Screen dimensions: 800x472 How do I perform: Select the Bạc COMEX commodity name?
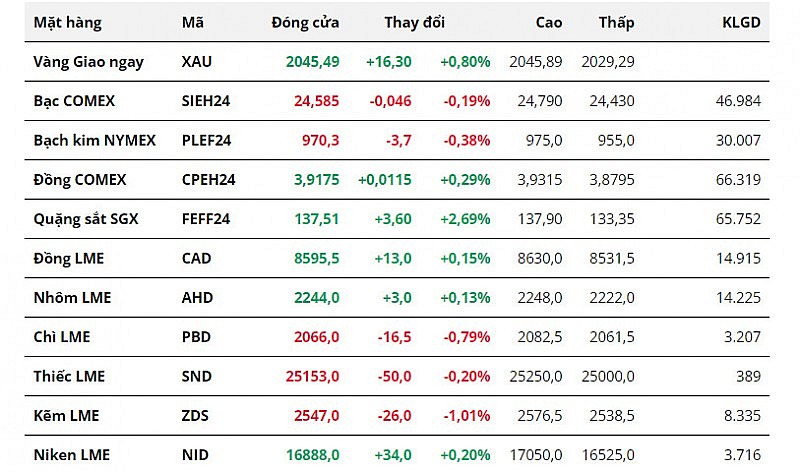[x=74, y=101]
